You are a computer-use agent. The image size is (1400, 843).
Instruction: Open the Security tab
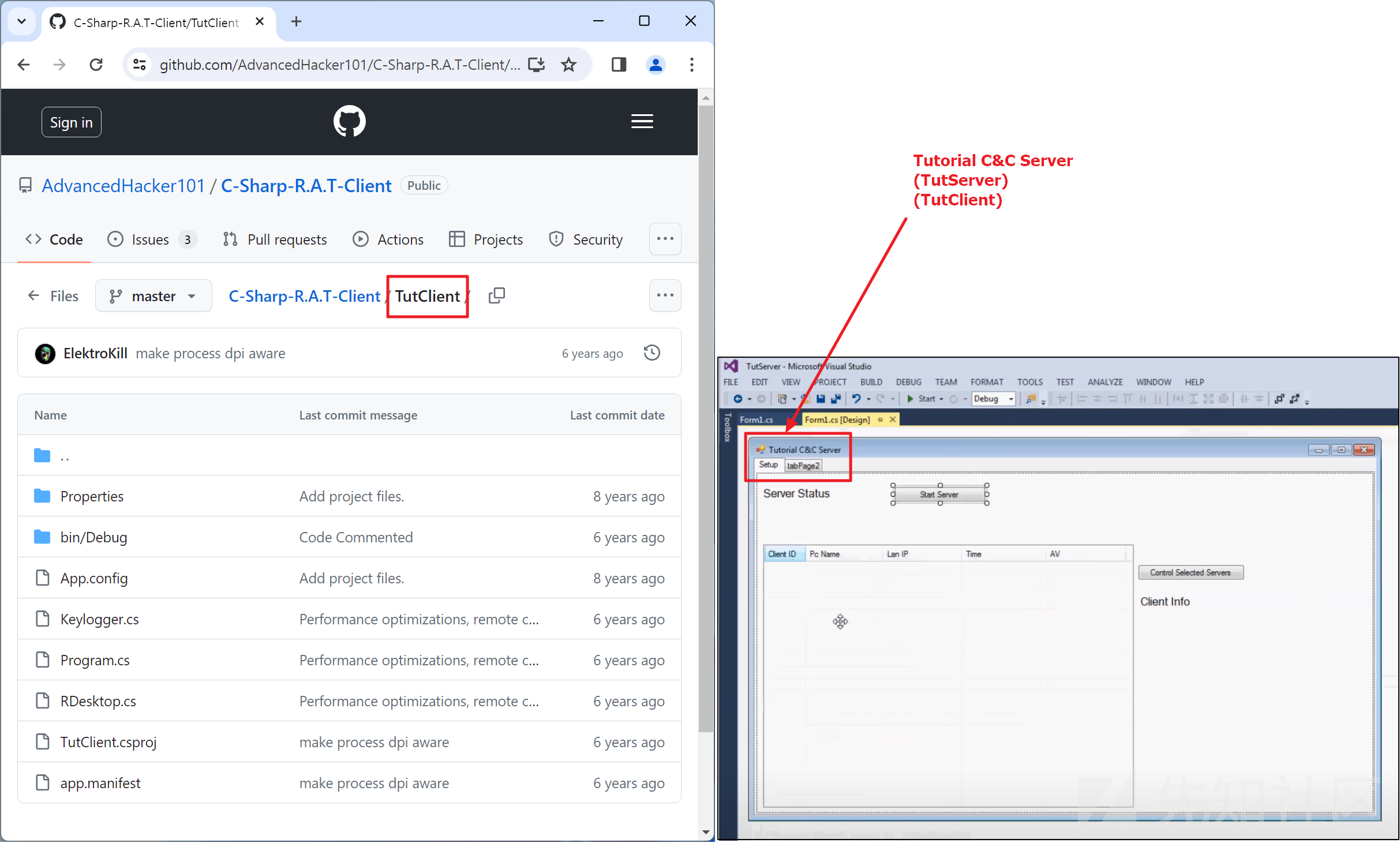[586, 239]
